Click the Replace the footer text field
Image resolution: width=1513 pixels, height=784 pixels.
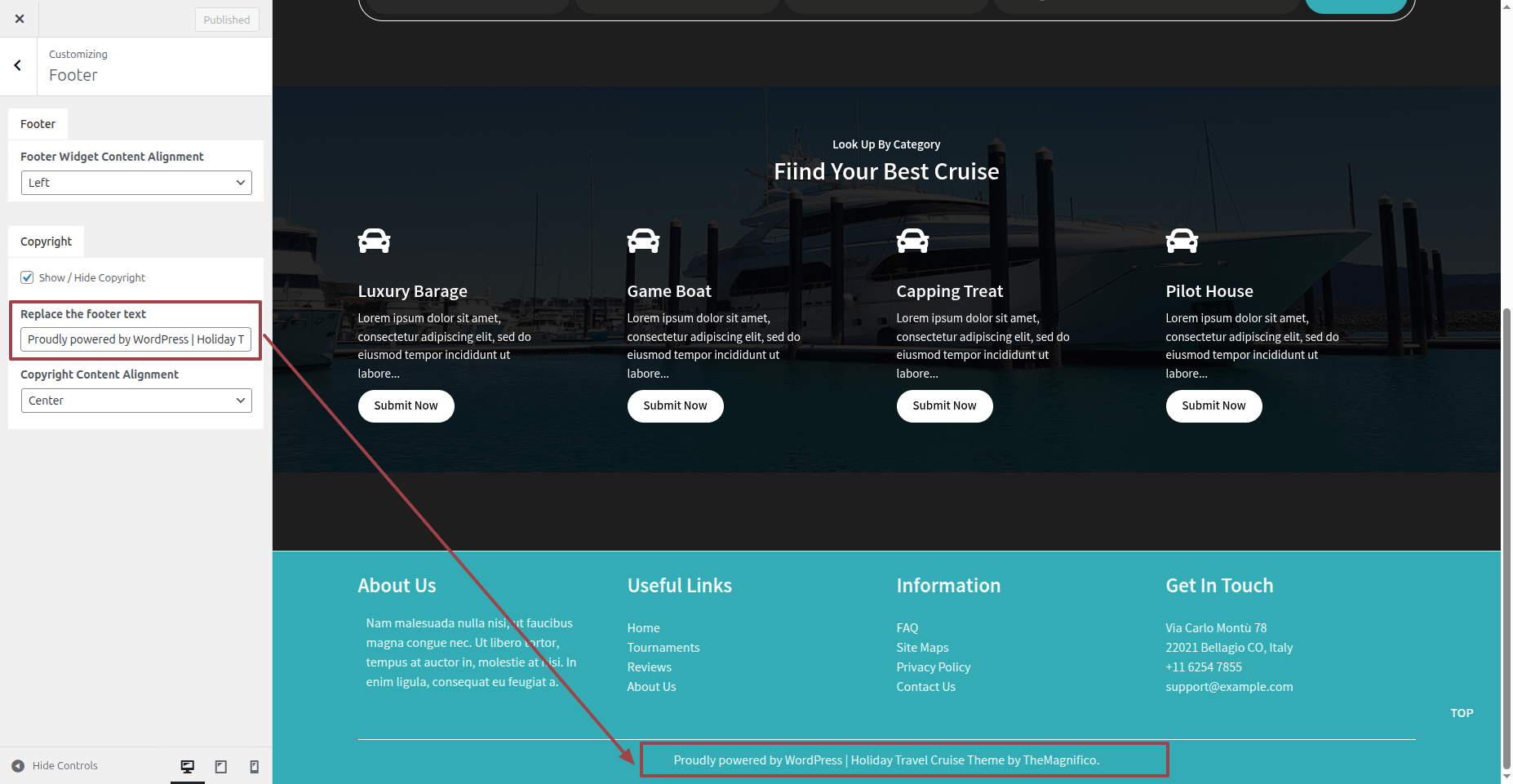pos(135,339)
